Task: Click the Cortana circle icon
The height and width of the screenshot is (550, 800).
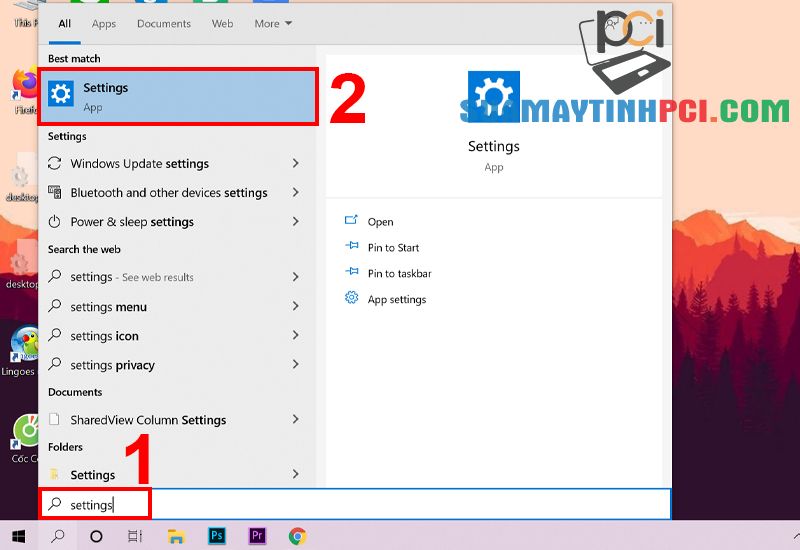Action: tap(96, 536)
